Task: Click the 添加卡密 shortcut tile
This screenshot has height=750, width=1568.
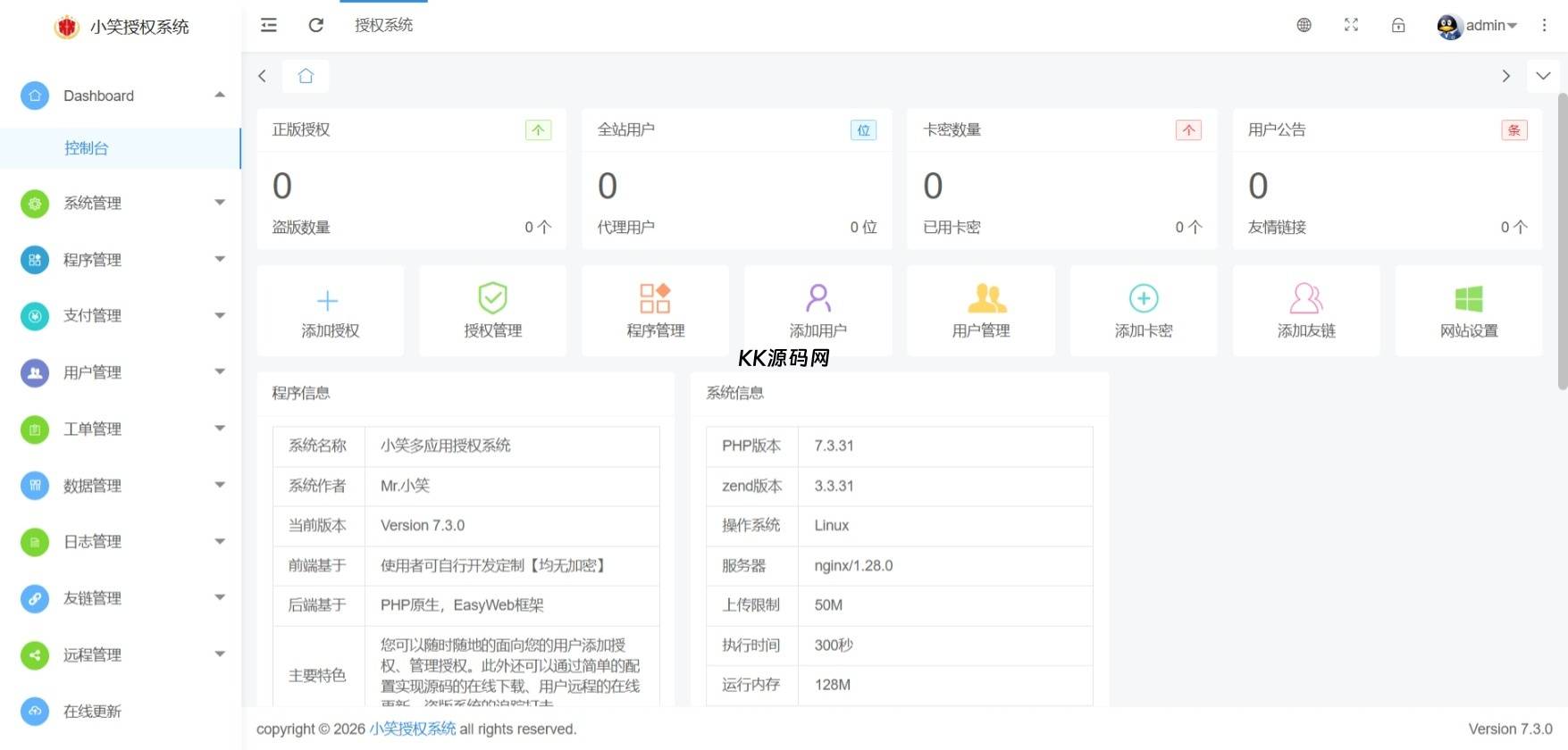Action: tap(1143, 312)
